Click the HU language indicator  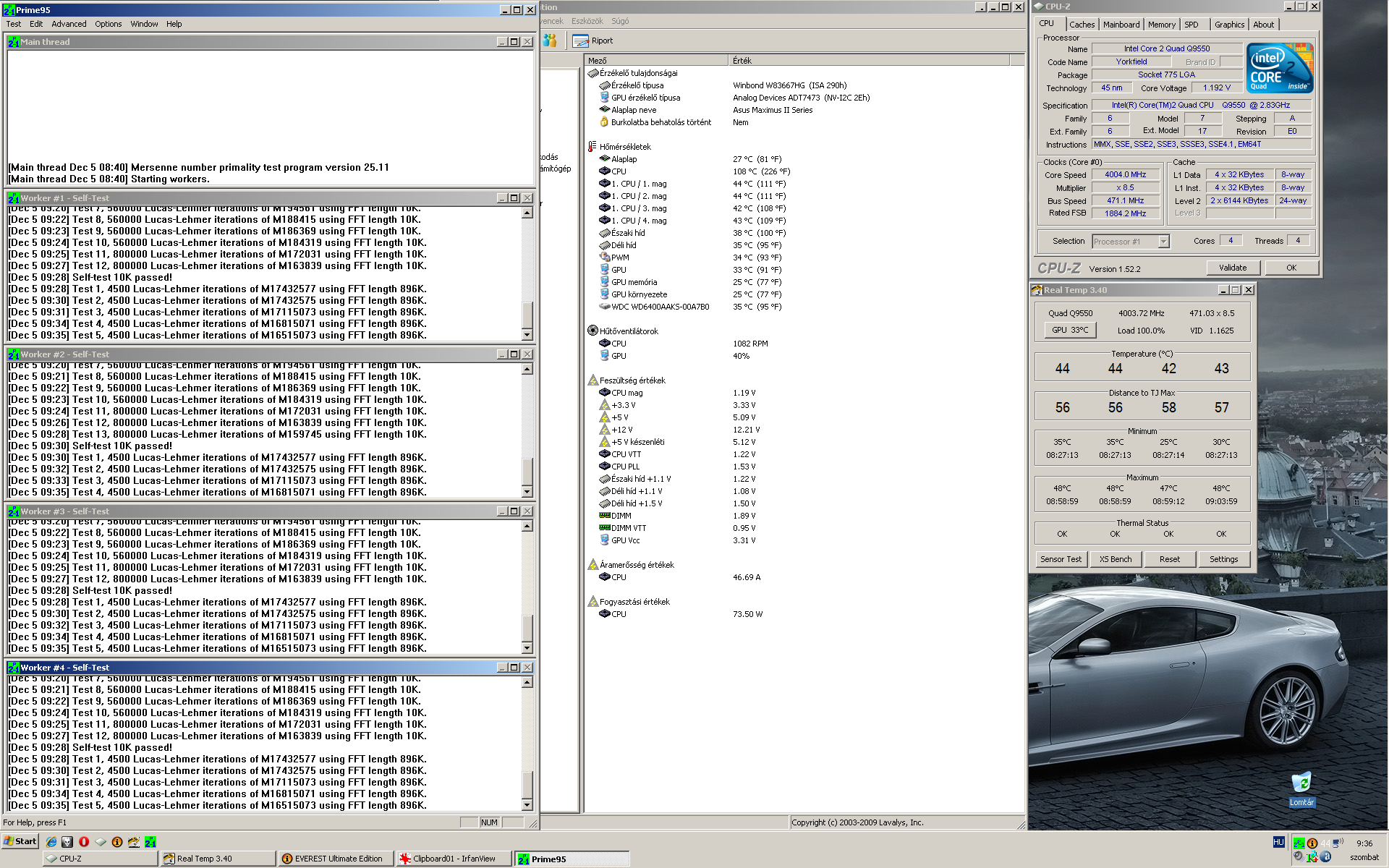(x=1278, y=842)
